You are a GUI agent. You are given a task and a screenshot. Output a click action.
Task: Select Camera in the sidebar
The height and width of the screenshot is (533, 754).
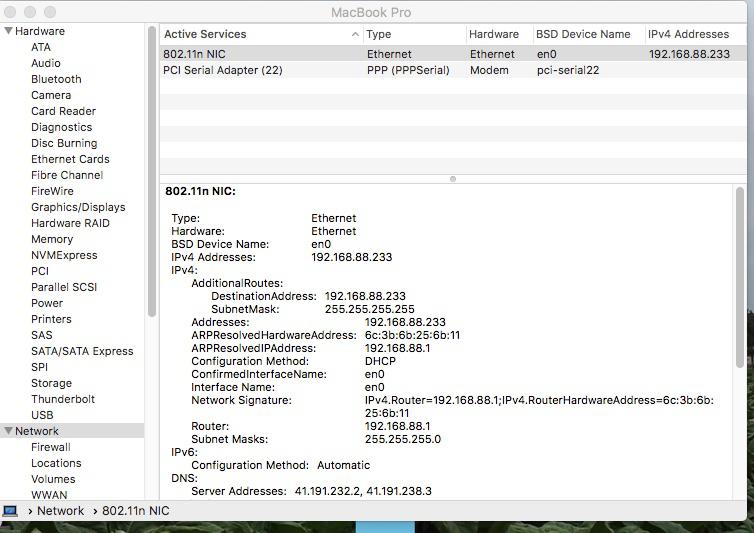pos(51,95)
